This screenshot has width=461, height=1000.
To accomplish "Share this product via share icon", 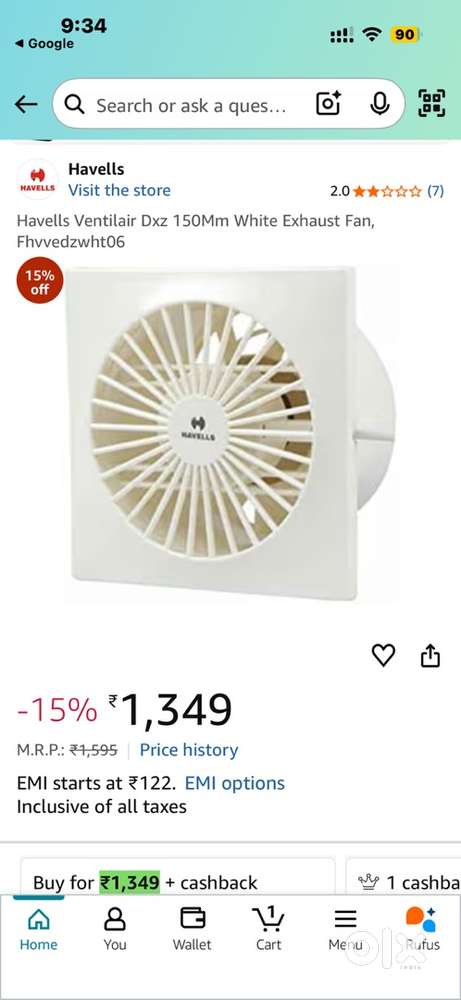I will point(430,655).
